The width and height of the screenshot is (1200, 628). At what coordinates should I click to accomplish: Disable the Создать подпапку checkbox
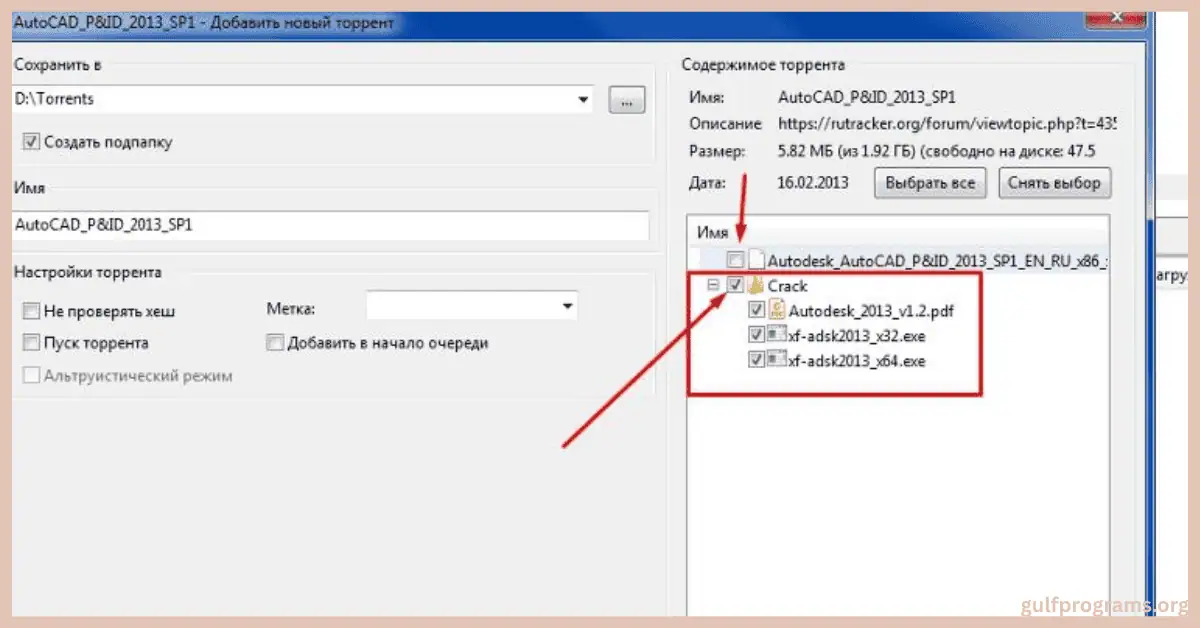click(x=32, y=141)
